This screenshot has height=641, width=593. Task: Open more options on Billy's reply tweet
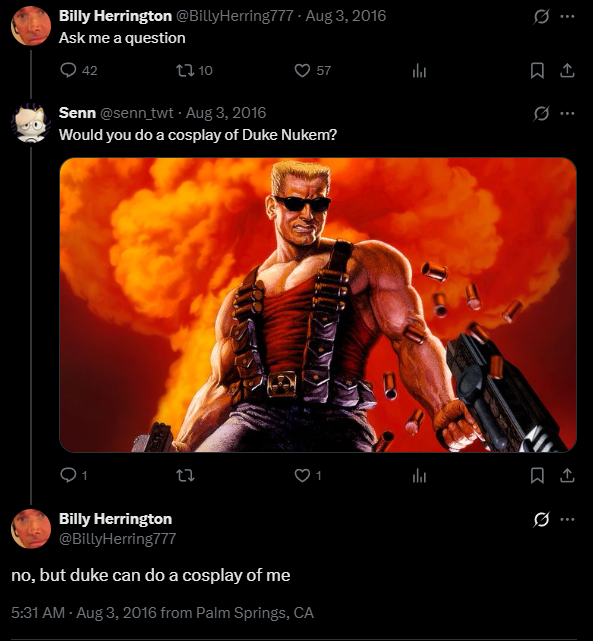tap(567, 520)
